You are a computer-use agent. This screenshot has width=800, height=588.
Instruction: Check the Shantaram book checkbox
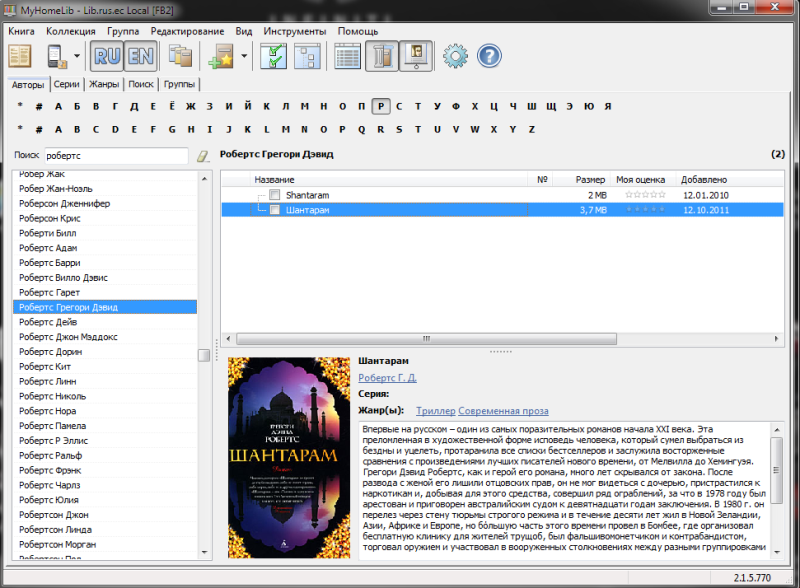coord(274,195)
